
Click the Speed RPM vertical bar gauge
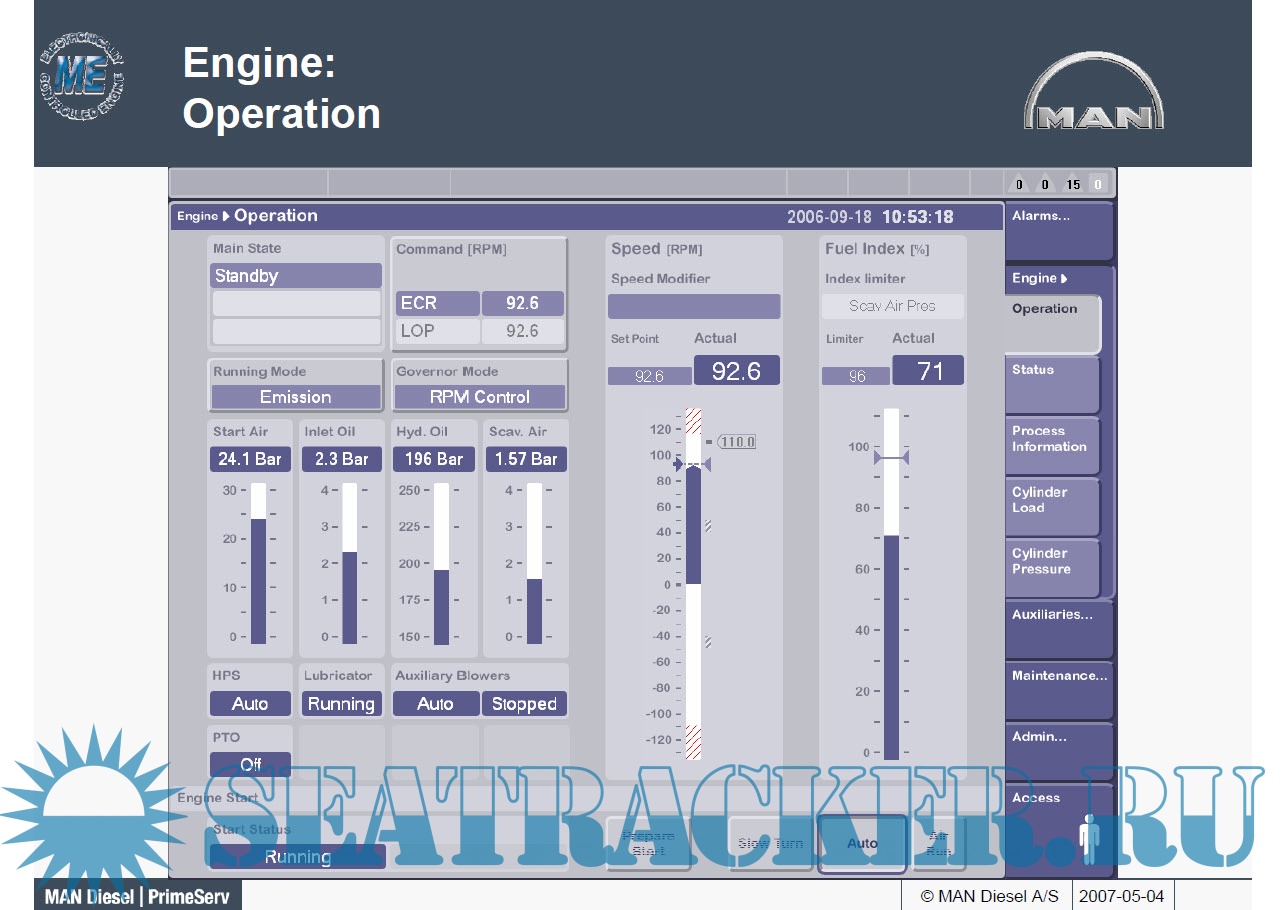click(x=693, y=585)
